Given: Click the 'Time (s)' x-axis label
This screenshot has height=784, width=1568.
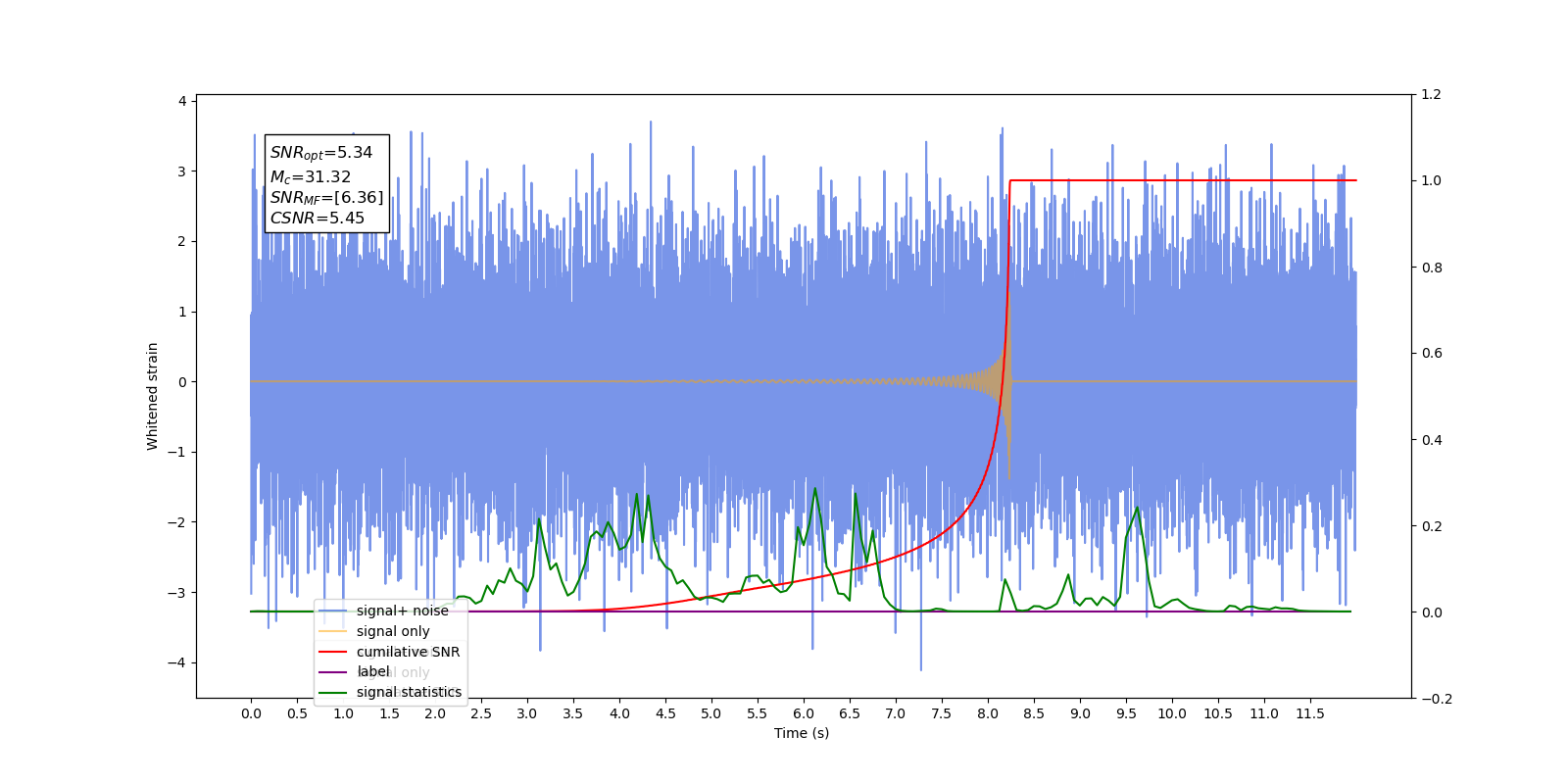Looking at the screenshot, I should point(802,733).
